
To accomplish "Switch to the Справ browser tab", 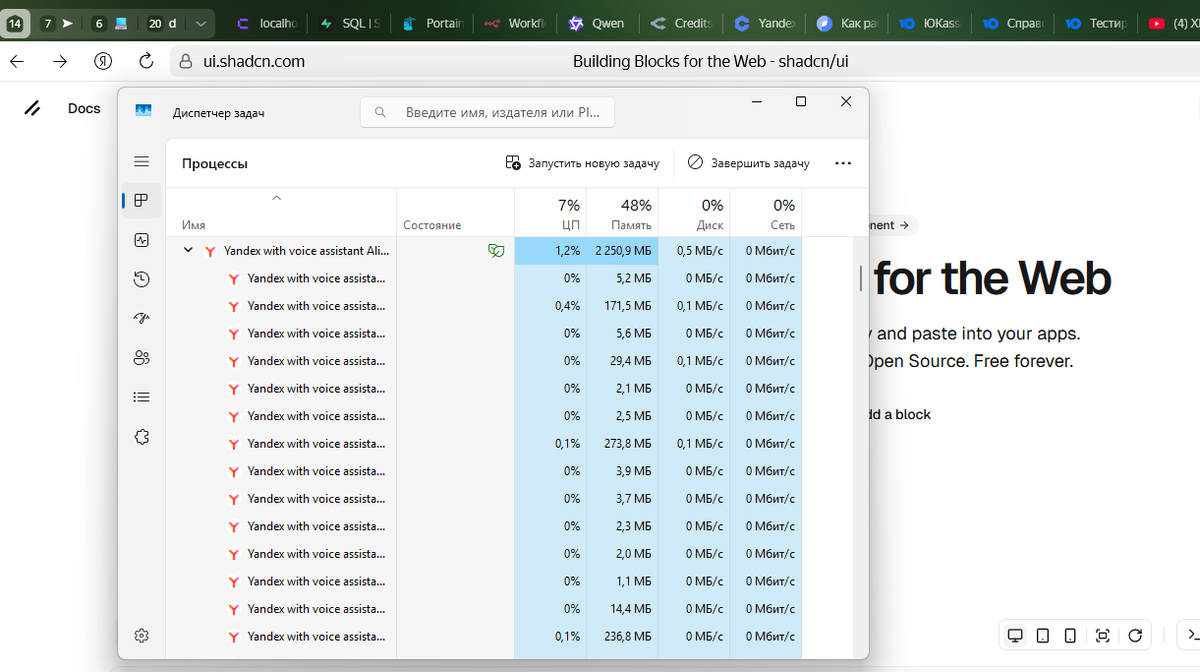I will point(1012,23).
